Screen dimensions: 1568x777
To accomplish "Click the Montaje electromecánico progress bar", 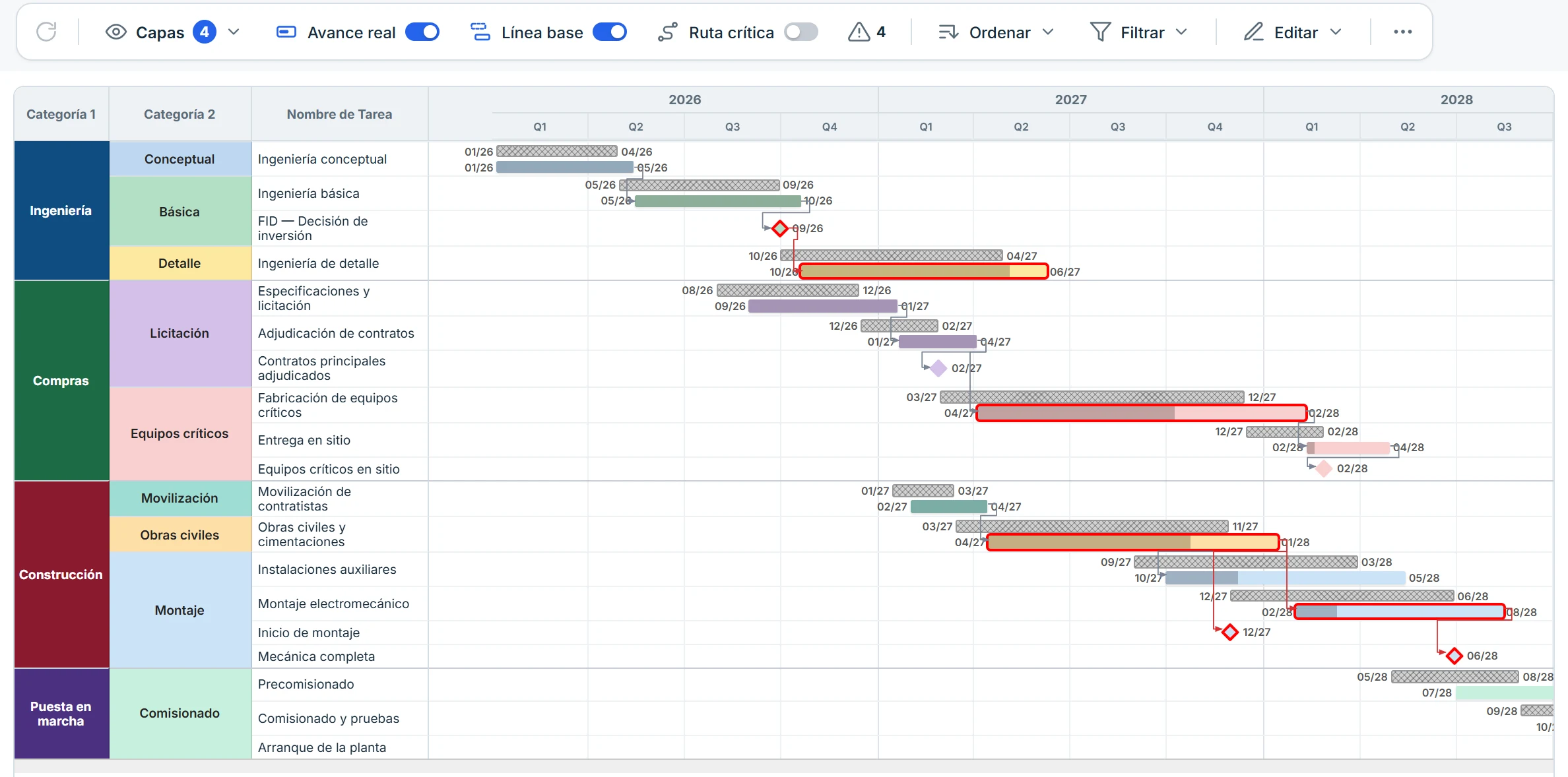I will click(1400, 611).
